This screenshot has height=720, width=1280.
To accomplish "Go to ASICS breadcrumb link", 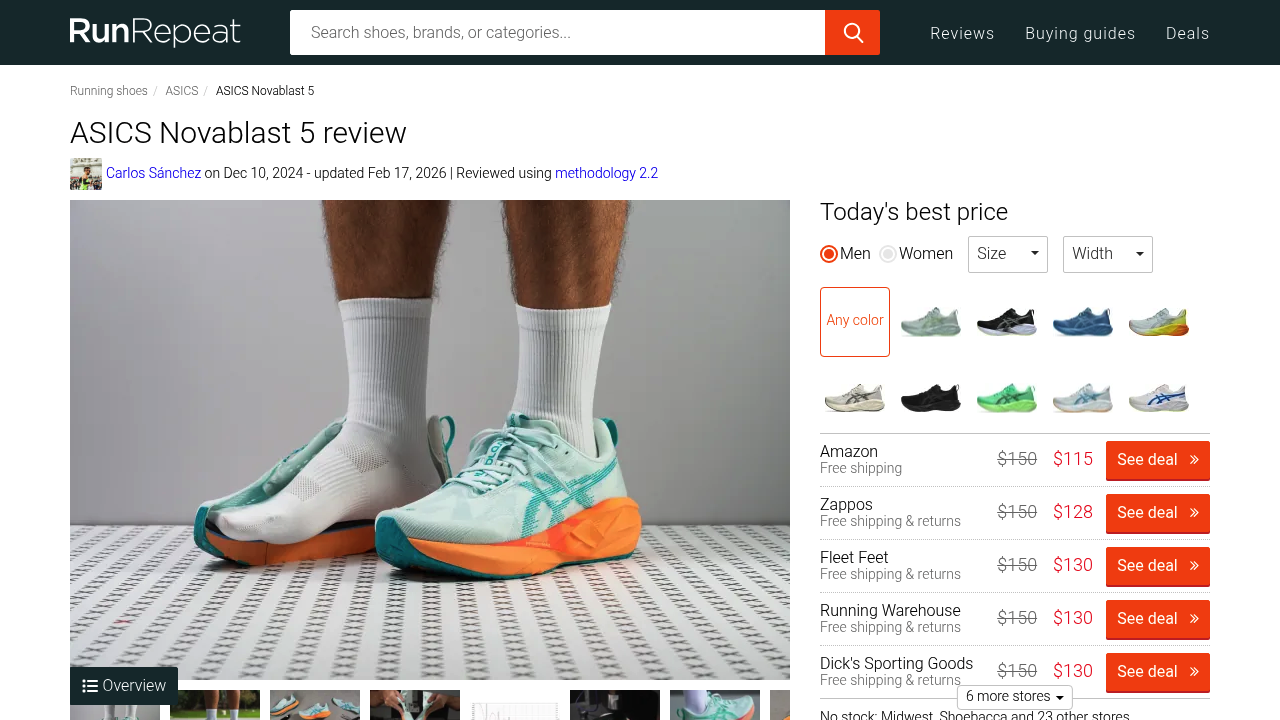I will 182,91.
